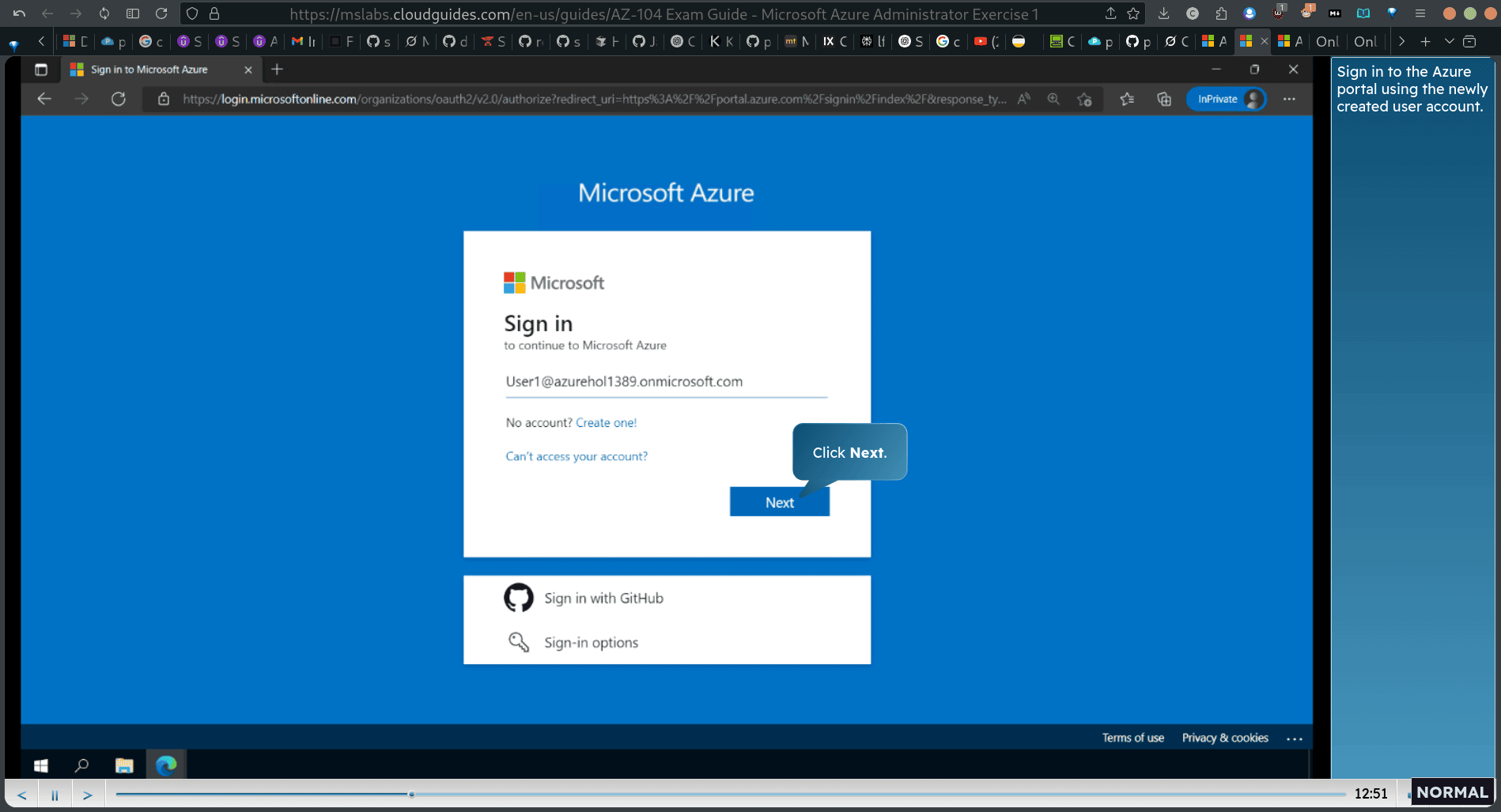Go to previous step in guide player
Image resolution: width=1501 pixels, height=812 pixels.
click(x=22, y=795)
